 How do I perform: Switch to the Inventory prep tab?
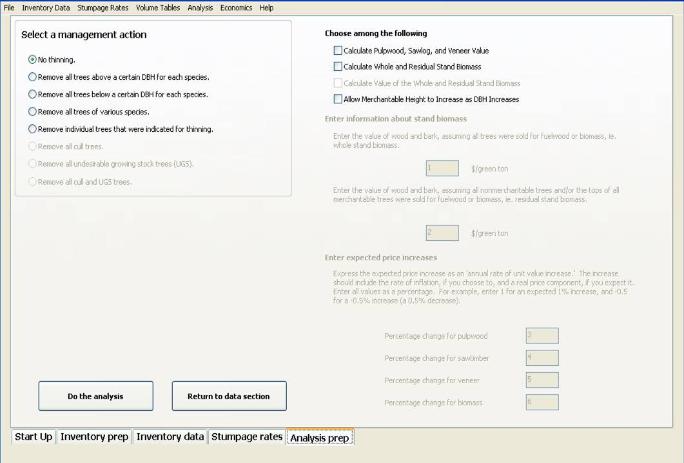point(94,437)
